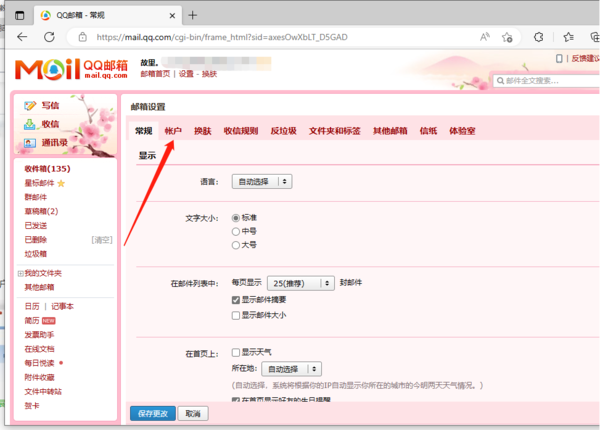Click the browser address bar URL
This screenshot has width=600, height=430.
coord(222,37)
